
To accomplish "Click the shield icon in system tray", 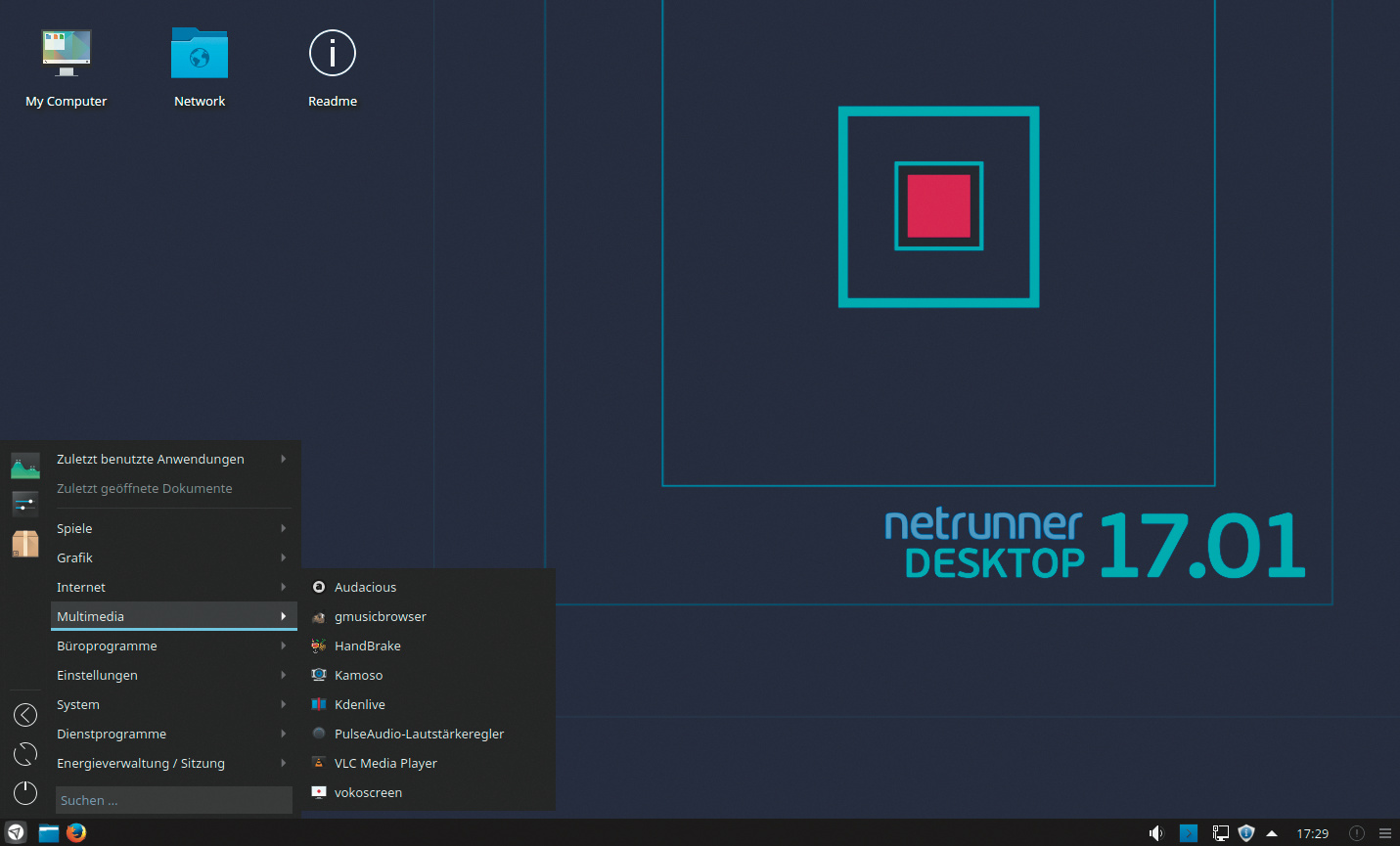I will 1245,833.
